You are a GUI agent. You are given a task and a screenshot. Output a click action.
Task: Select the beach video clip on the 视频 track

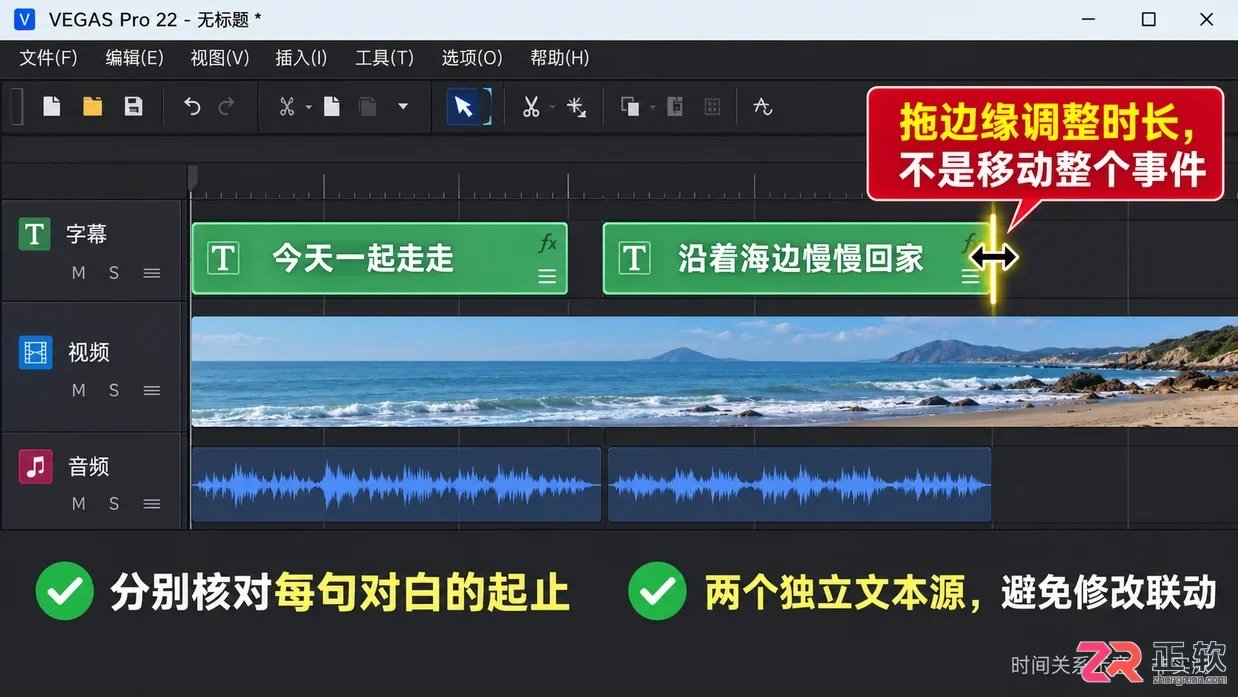[x=714, y=372]
